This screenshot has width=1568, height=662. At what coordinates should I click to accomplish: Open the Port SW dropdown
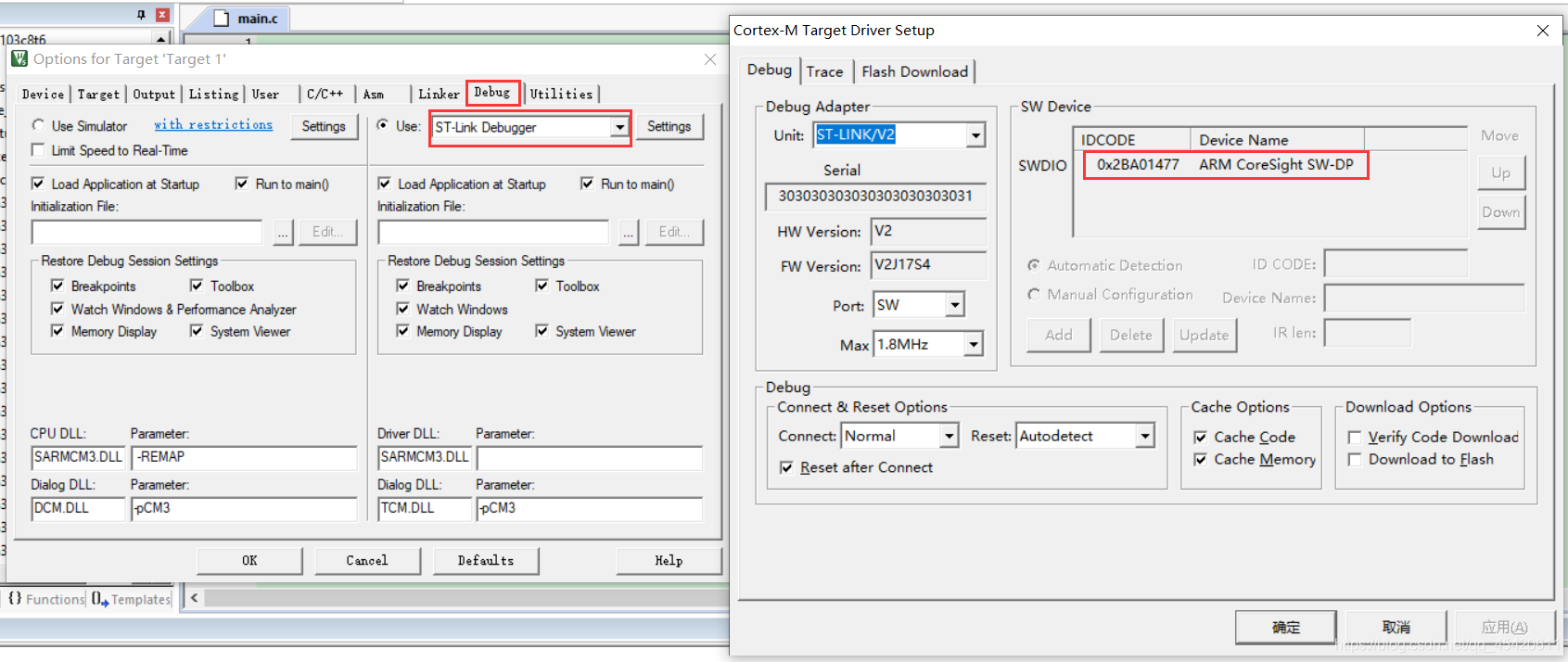(955, 305)
